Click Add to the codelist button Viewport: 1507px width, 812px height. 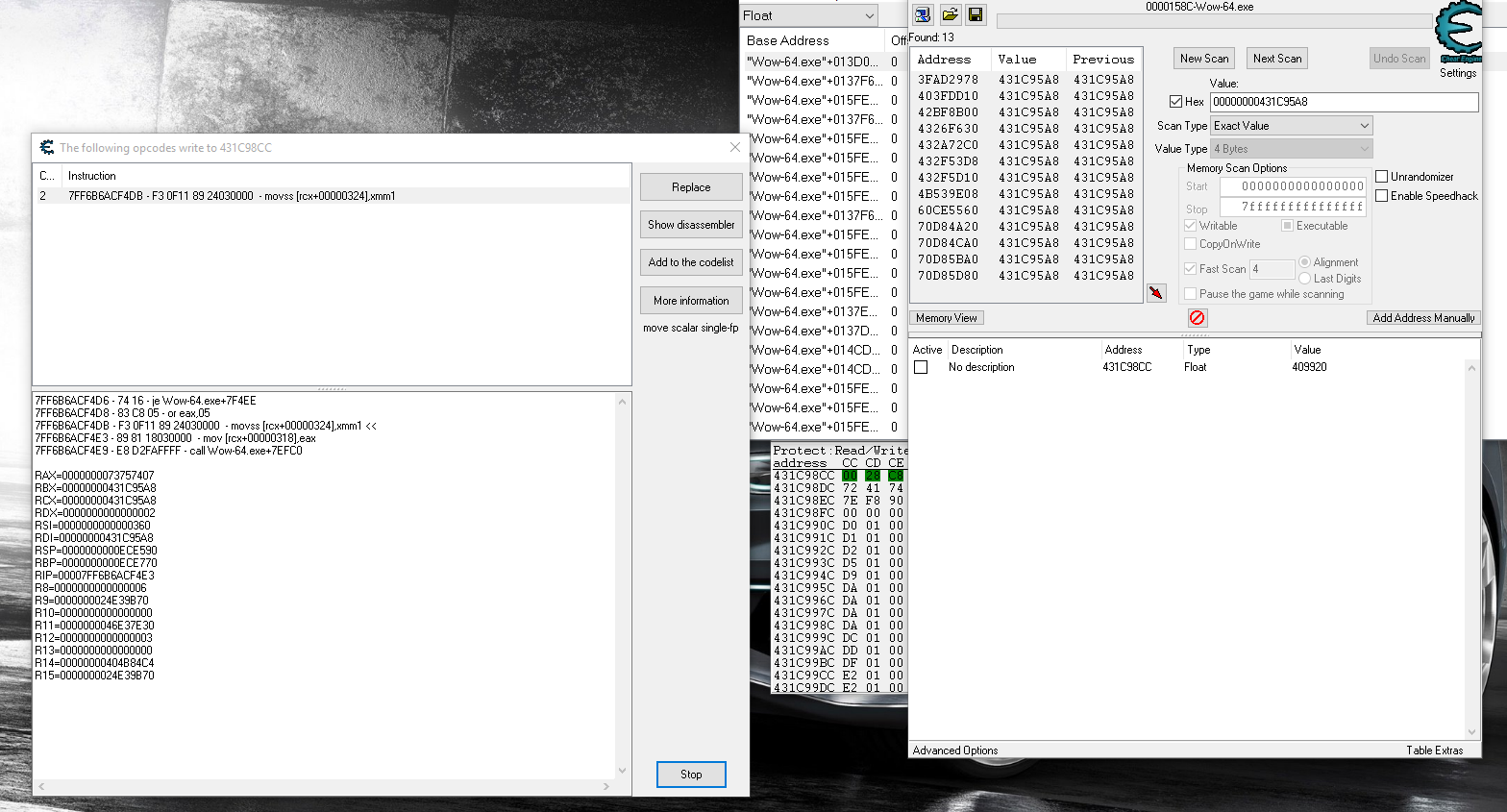(691, 262)
